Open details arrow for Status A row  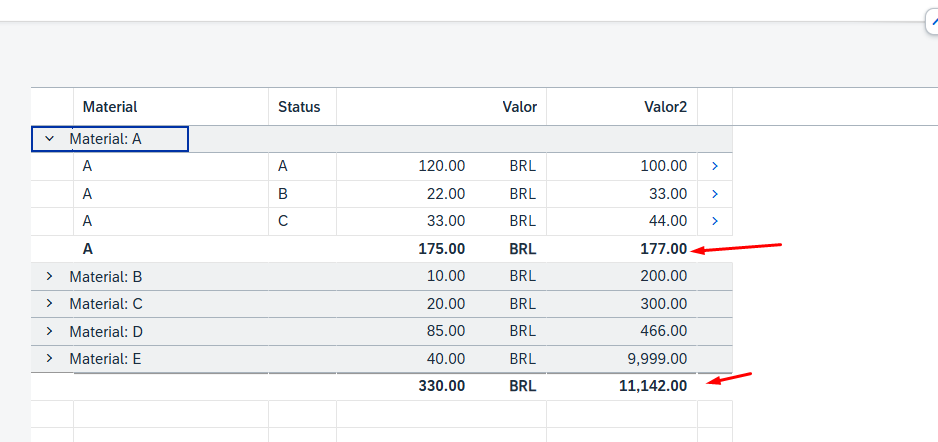(714, 166)
